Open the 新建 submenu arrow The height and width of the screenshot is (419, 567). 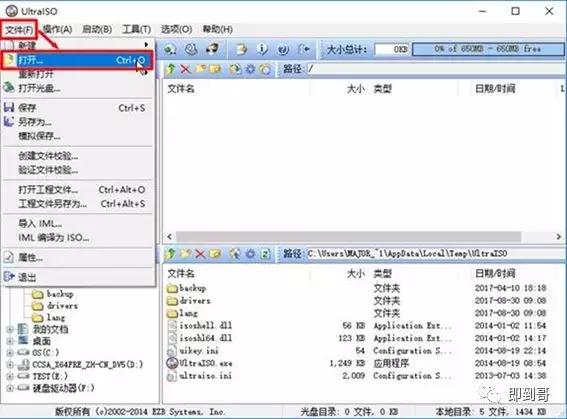pos(146,44)
